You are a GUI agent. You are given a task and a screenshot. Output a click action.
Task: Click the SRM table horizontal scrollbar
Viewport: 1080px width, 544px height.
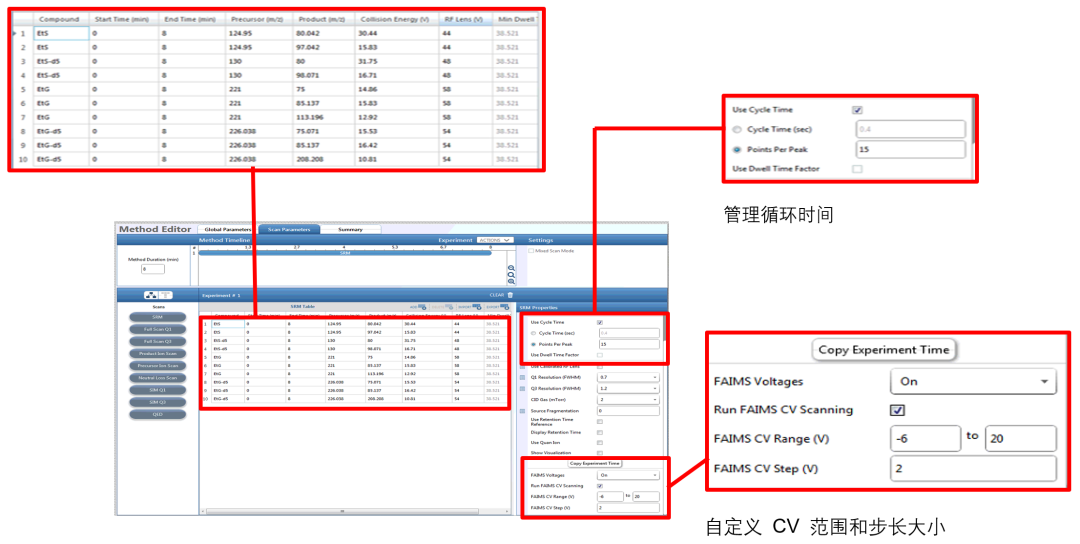[x=342, y=511]
